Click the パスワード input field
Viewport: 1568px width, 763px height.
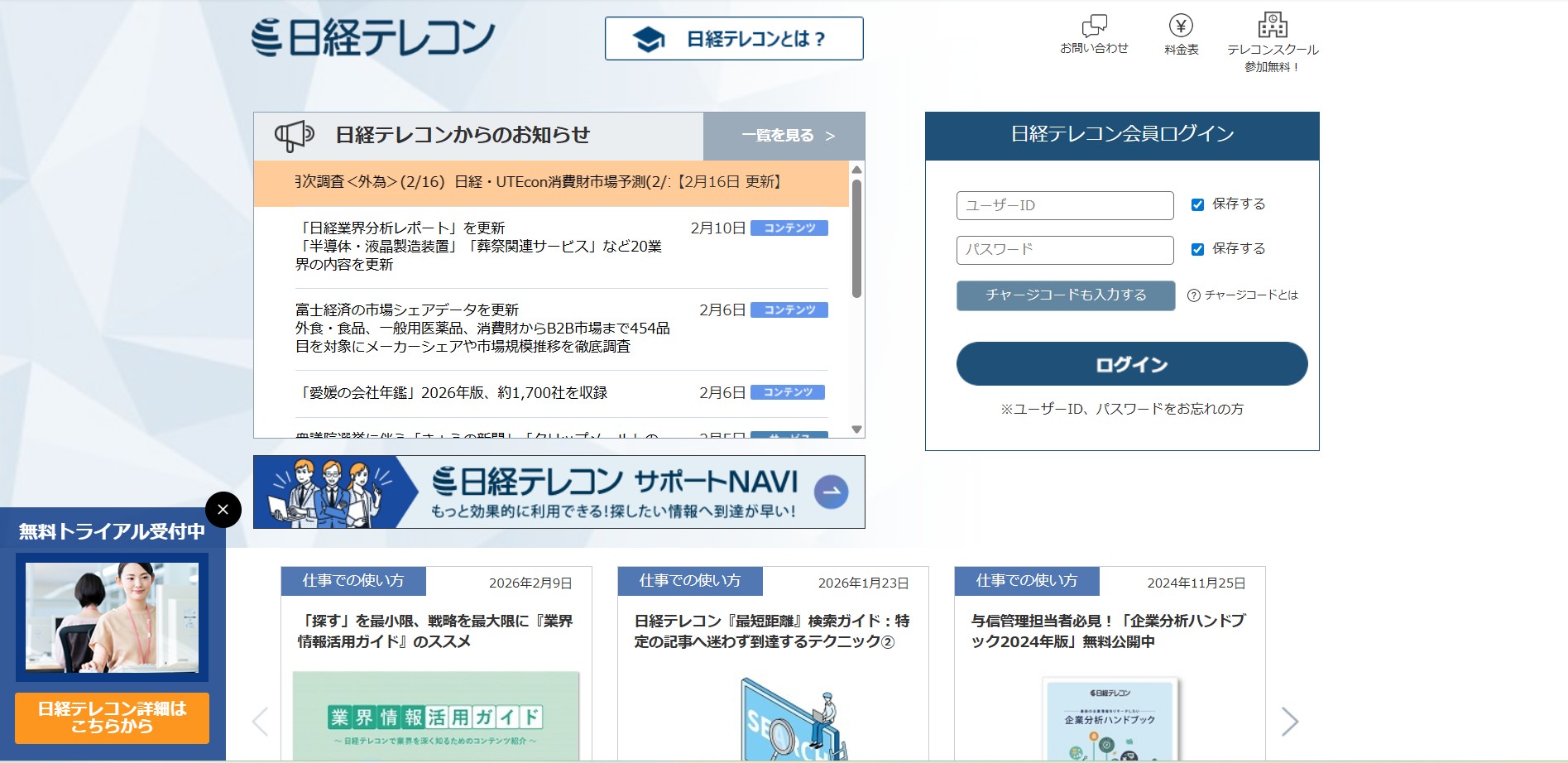click(x=1065, y=250)
